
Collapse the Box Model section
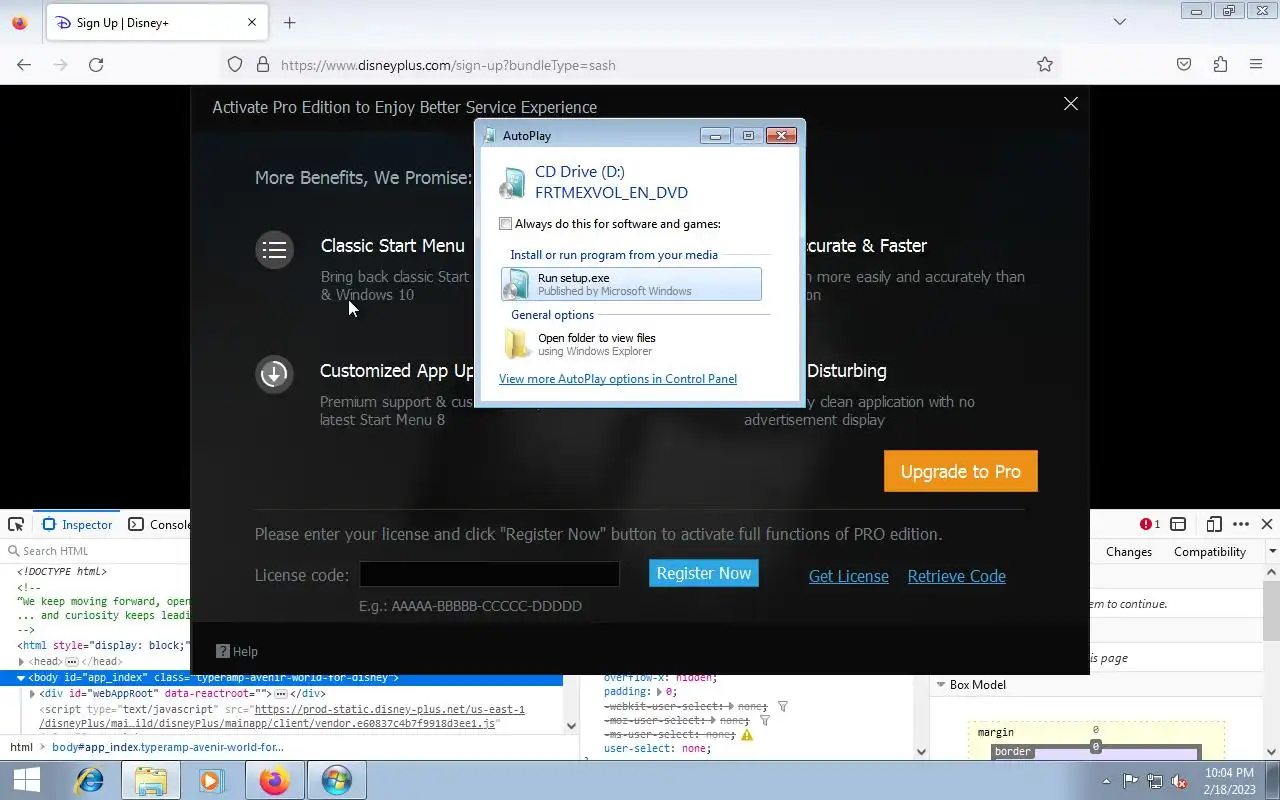pyautogui.click(x=940, y=685)
